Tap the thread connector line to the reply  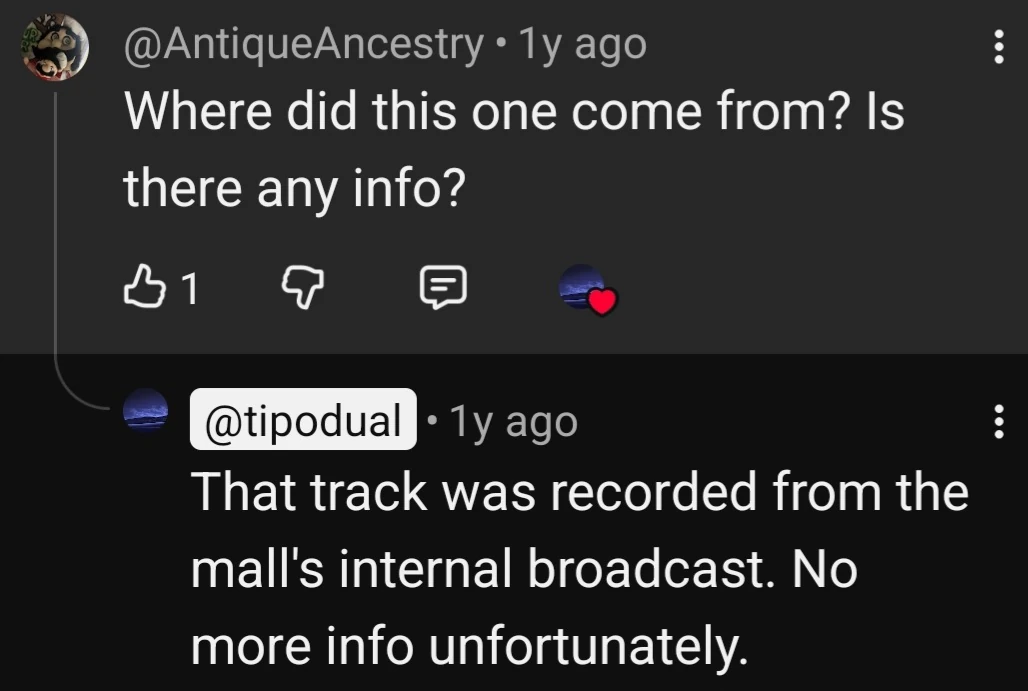[57, 250]
